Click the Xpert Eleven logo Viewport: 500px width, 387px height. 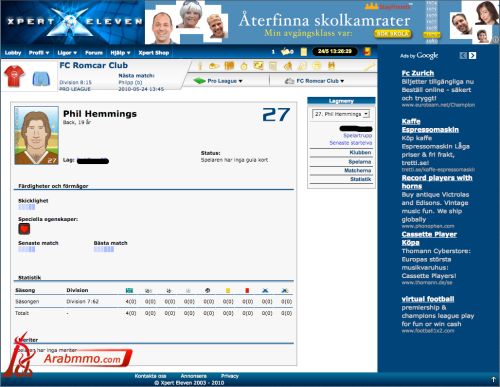point(73,22)
